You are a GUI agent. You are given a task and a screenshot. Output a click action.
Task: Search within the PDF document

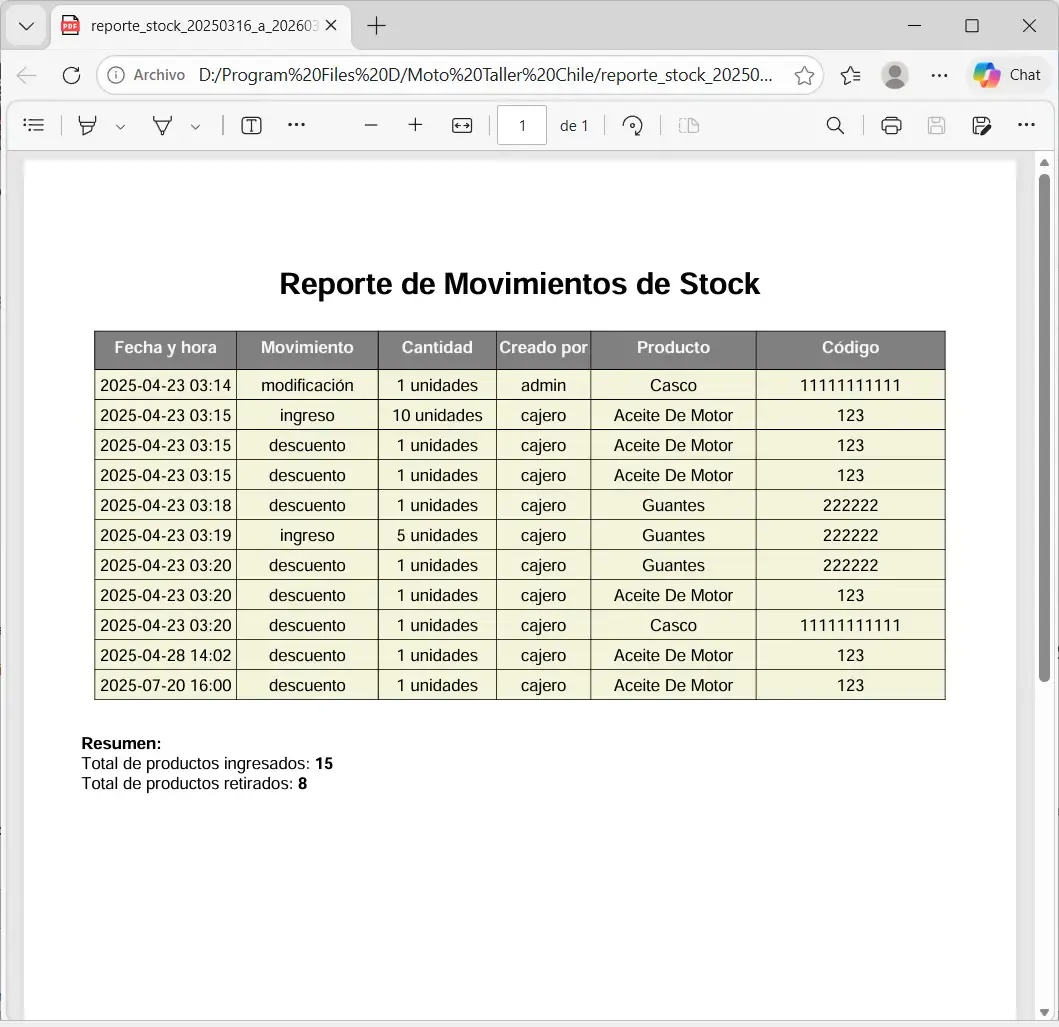pyautogui.click(x=835, y=125)
